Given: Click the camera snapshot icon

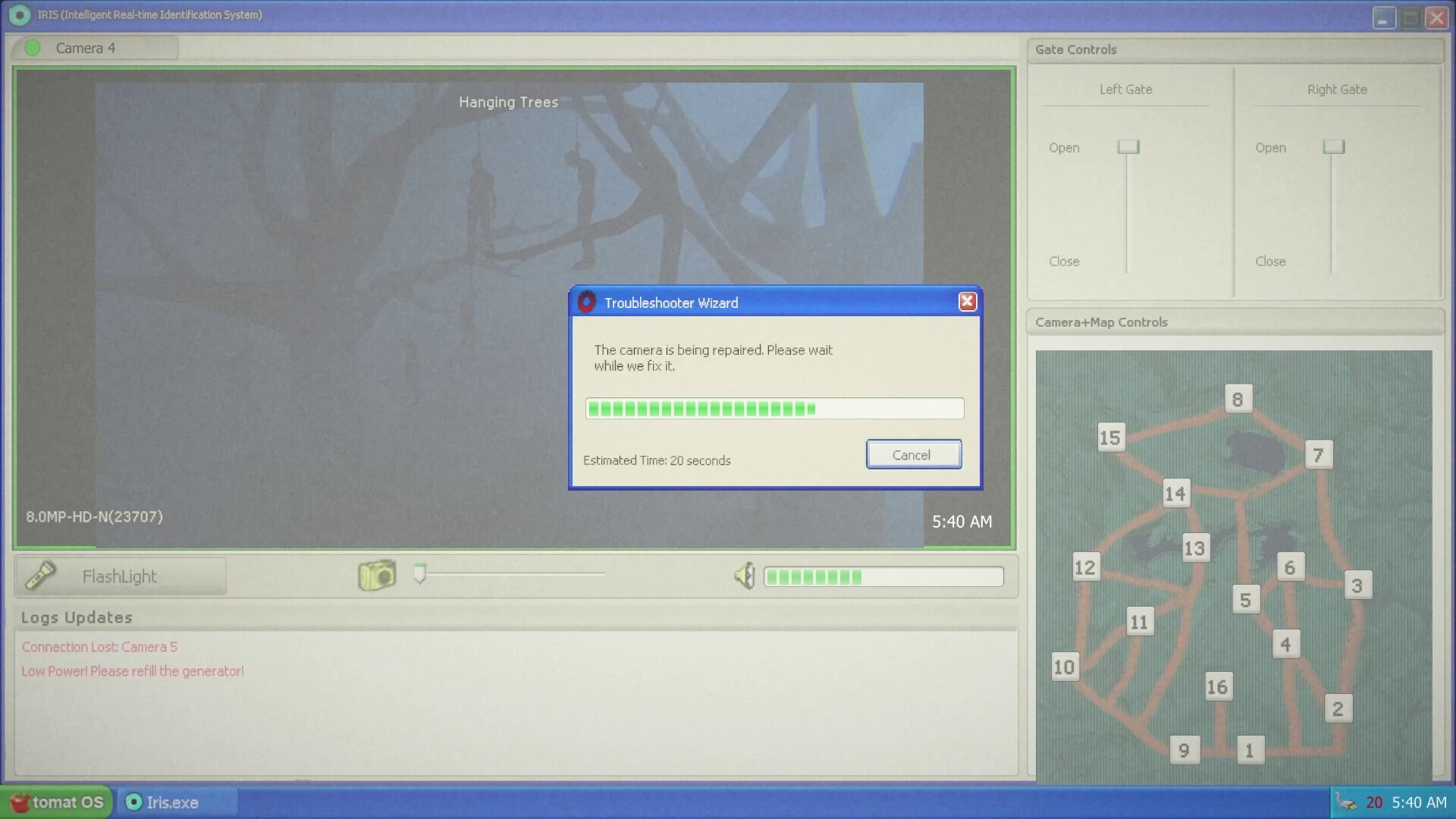Looking at the screenshot, I should [377, 576].
